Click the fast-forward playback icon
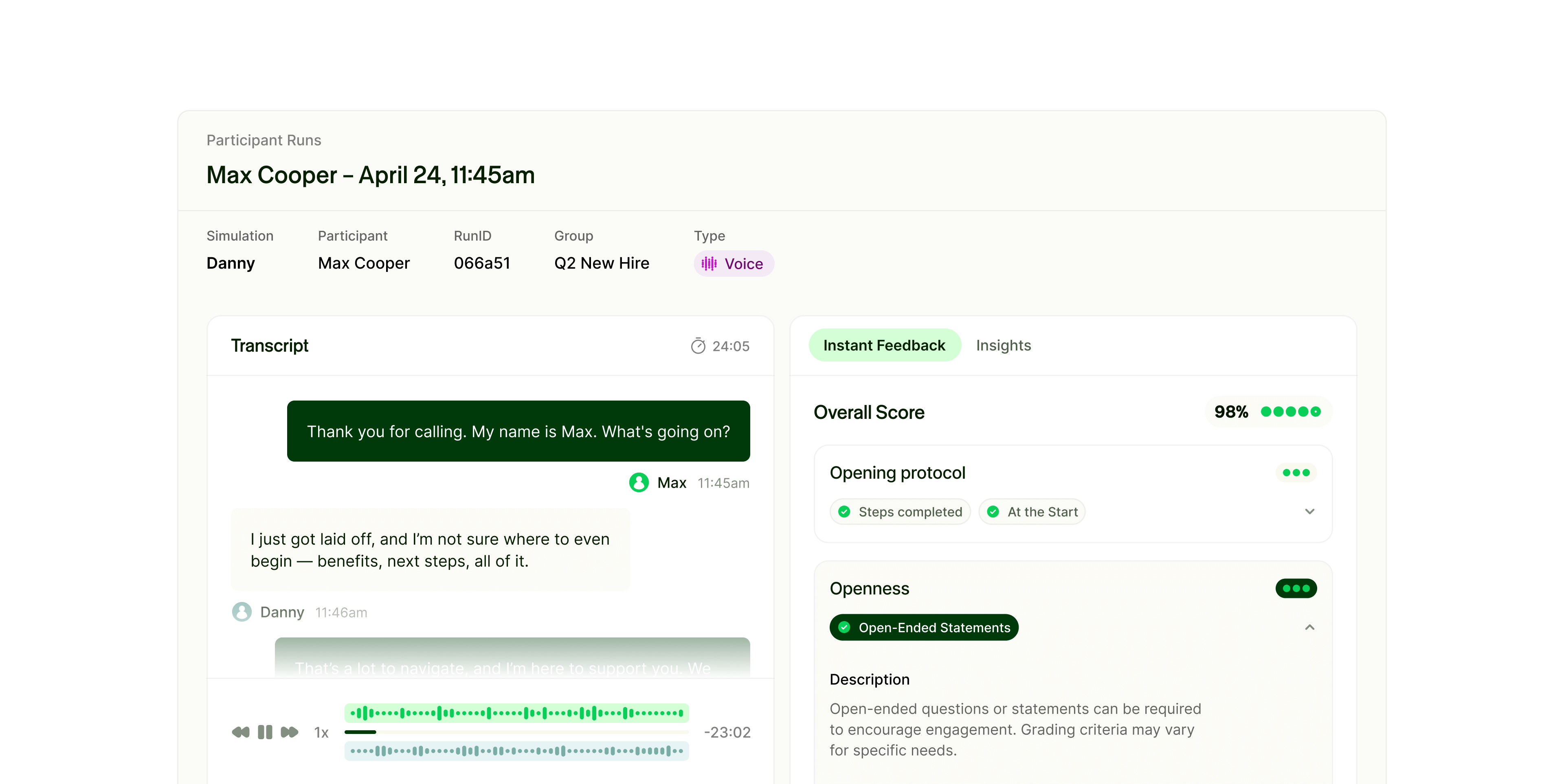The height and width of the screenshot is (784, 1564). 290,732
